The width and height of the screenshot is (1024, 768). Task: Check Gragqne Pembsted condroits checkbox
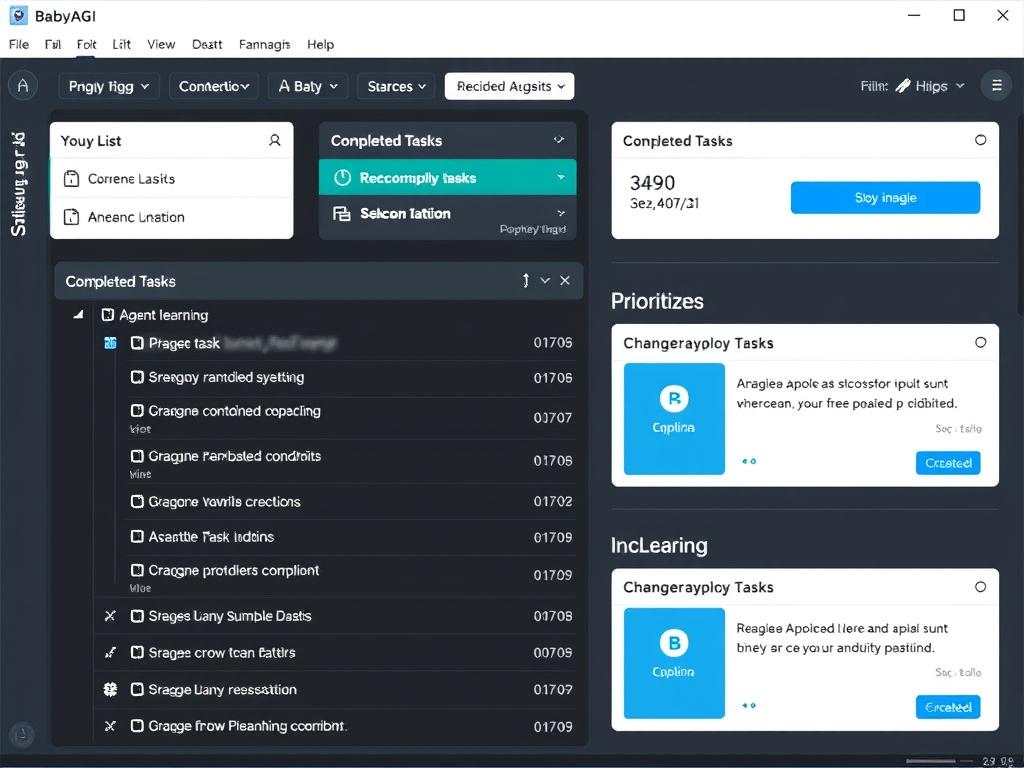(x=136, y=456)
